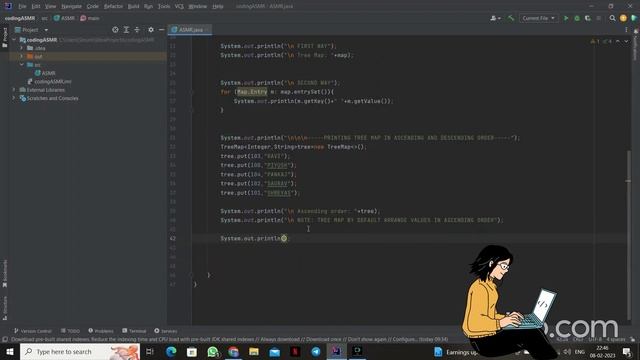Open the TODO tool window
This screenshot has height=360, width=640.
[x=70, y=331]
